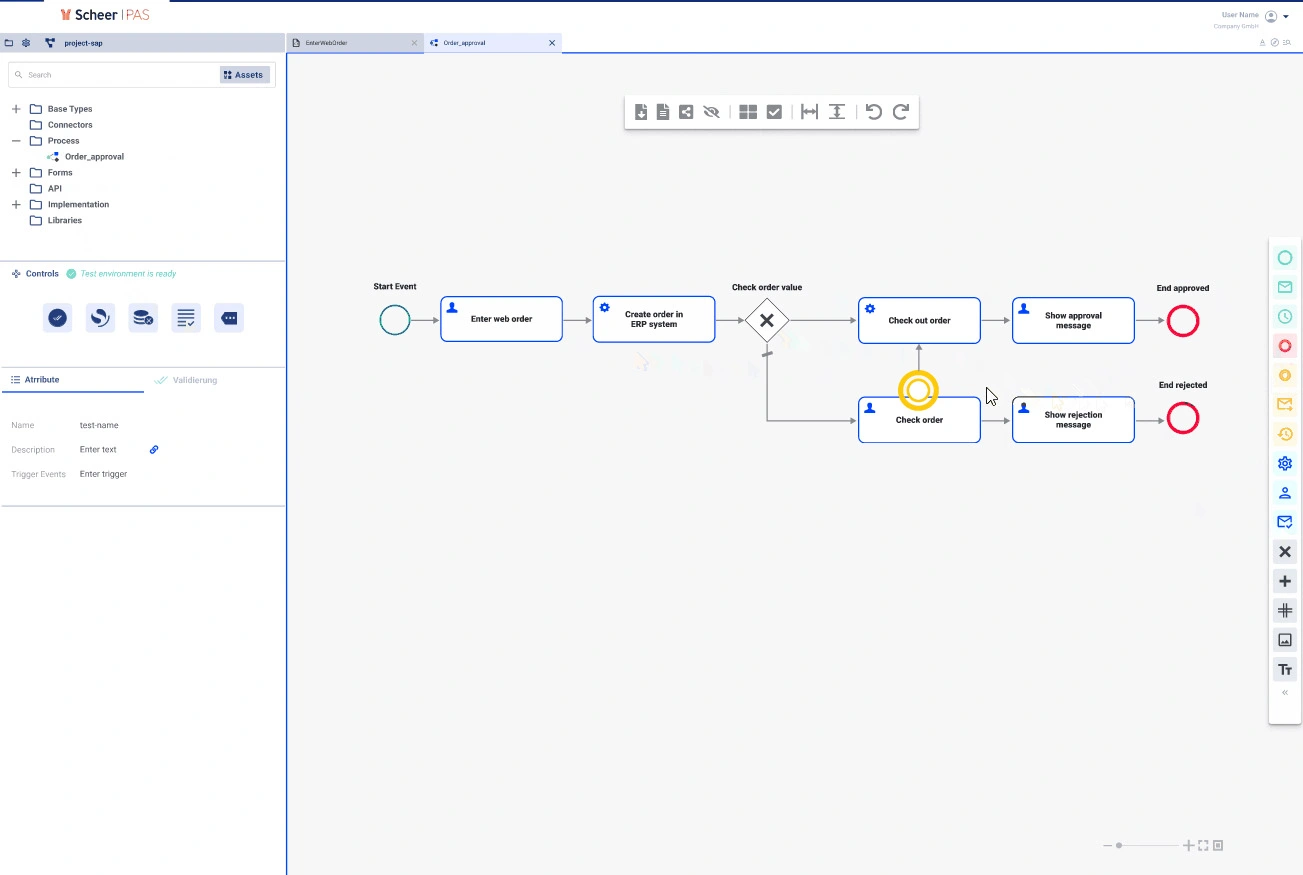Select the teal timer start event icon
The image size is (1303, 875).
[1285, 316]
